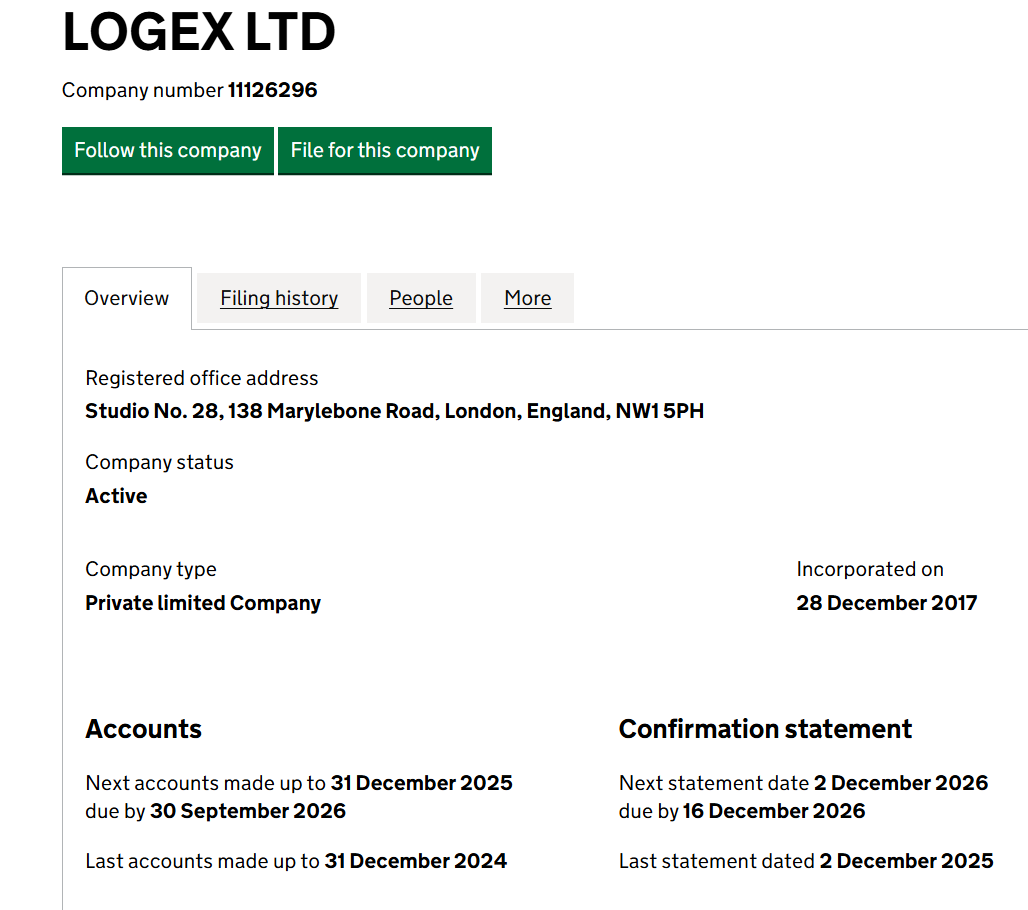Screen dimensions: 1028x910
Task: Open the Filing history tab
Action: coord(279,298)
